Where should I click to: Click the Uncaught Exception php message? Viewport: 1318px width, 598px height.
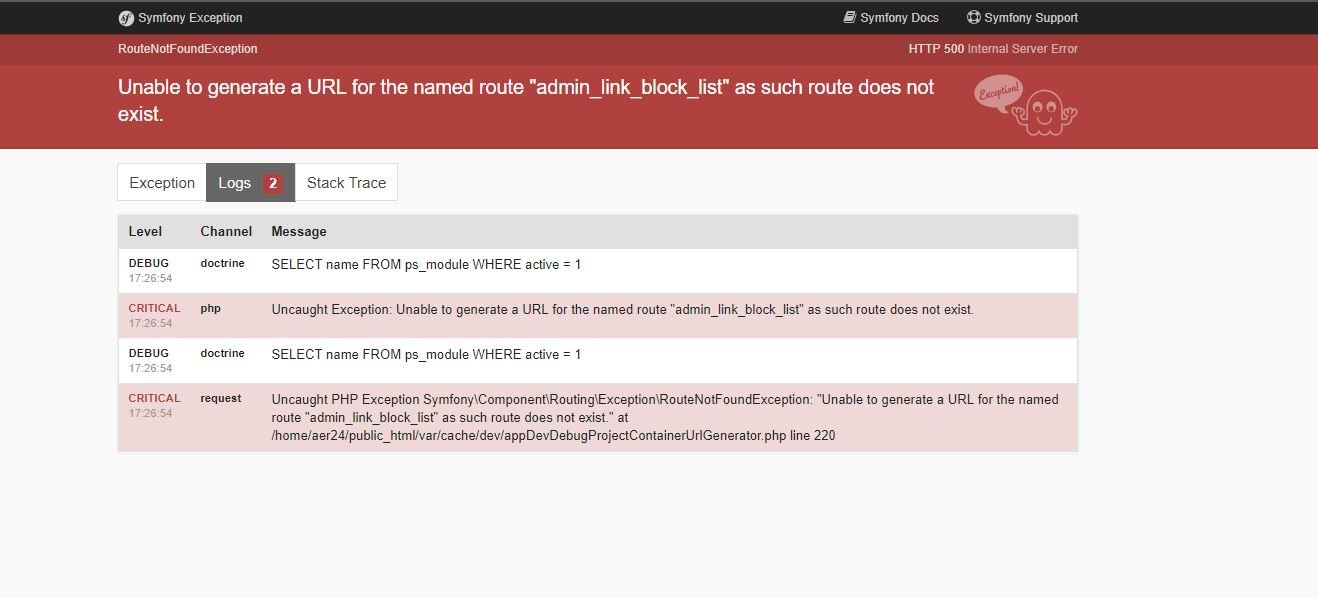click(622, 310)
